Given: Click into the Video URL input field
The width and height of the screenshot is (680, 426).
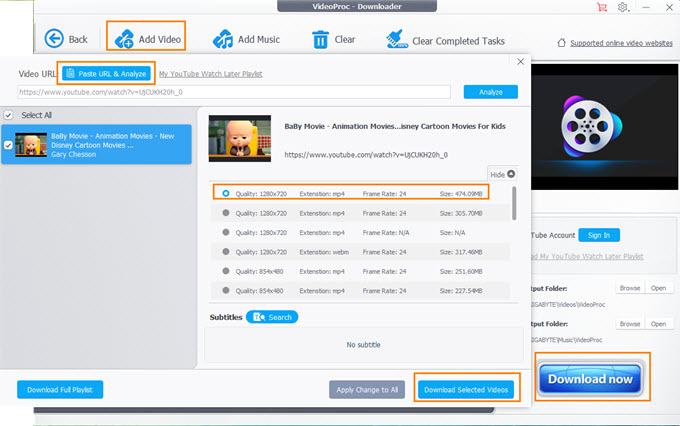Looking at the screenshot, I should click(x=234, y=92).
